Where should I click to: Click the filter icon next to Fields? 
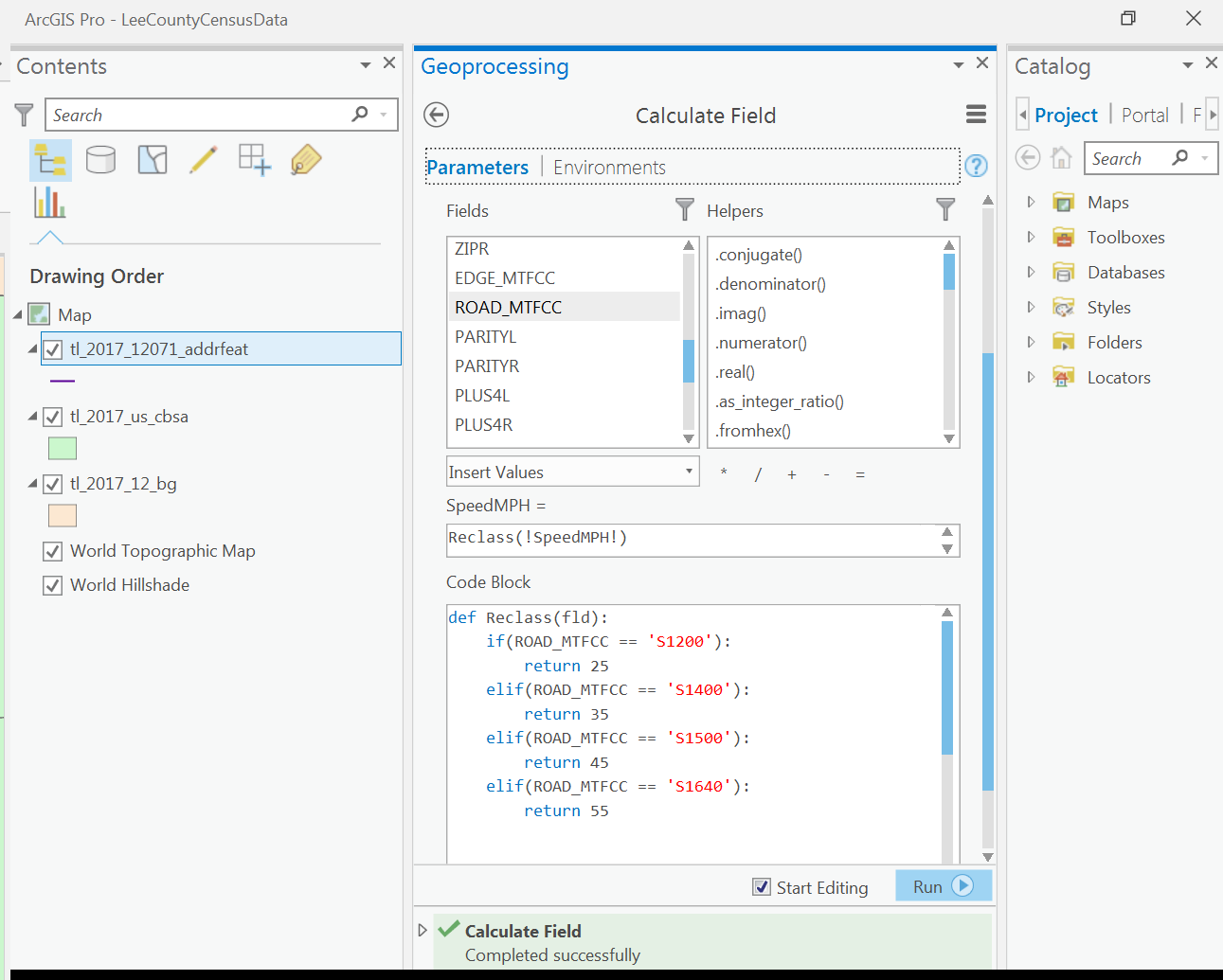coord(684,209)
